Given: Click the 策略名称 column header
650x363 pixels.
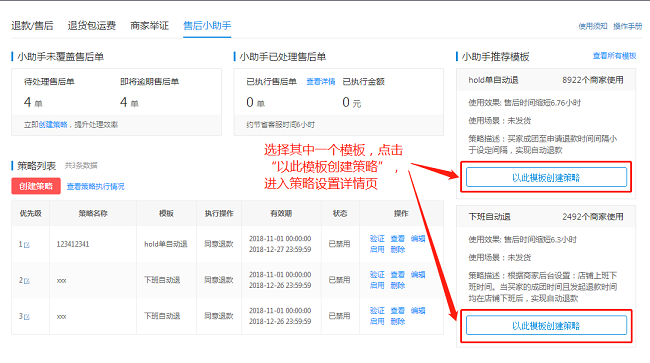Looking at the screenshot, I should pos(93,213).
